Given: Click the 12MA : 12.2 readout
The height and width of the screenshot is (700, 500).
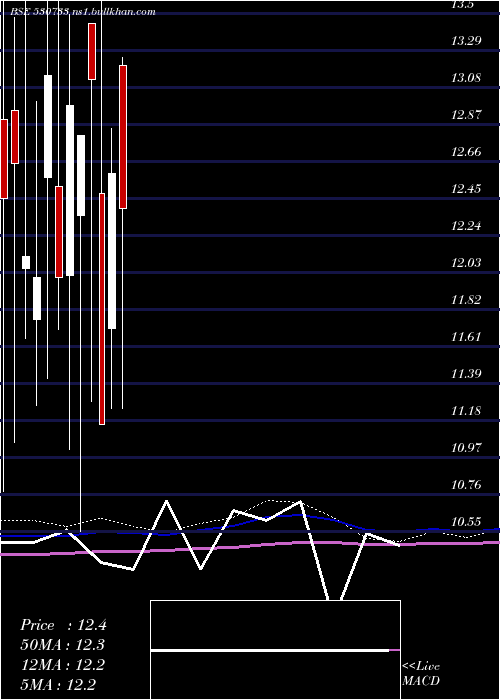Looking at the screenshot, I should 63,665.
